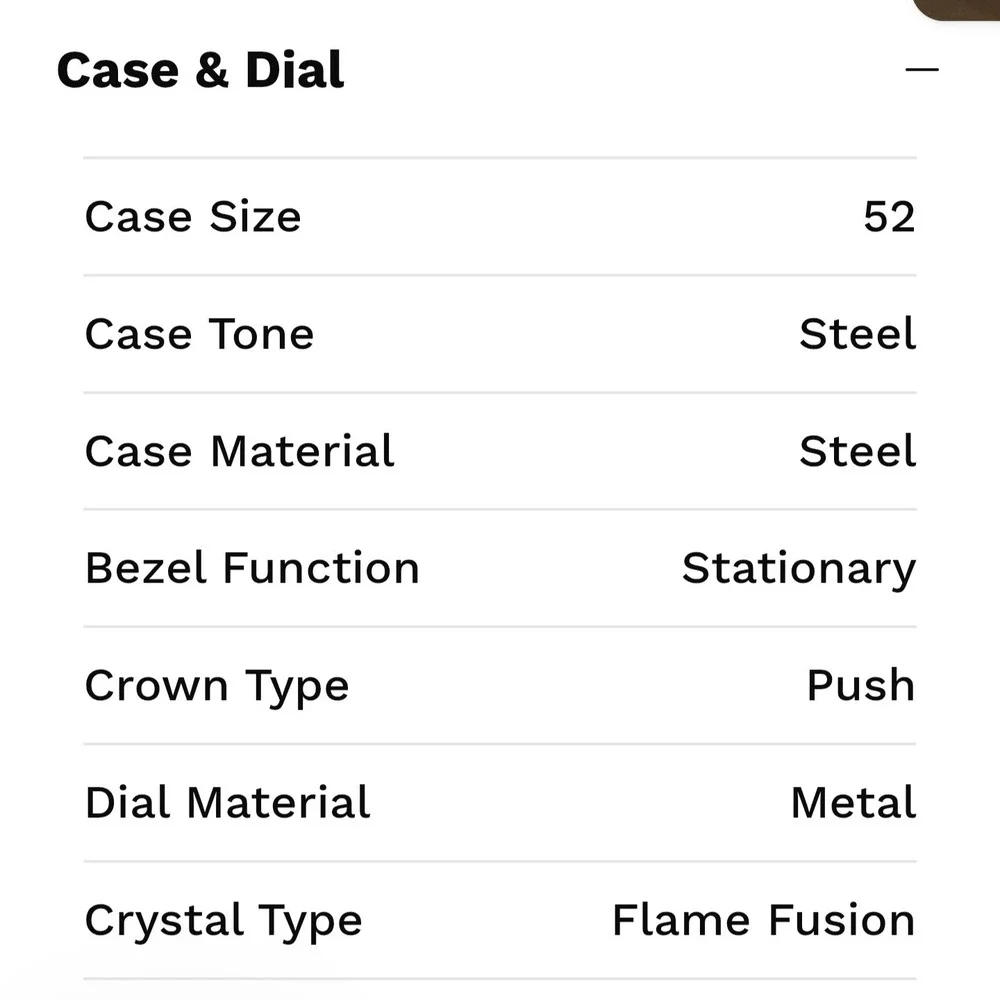Select the Crown Type label
This screenshot has height=1000, width=1000.
click(217, 688)
